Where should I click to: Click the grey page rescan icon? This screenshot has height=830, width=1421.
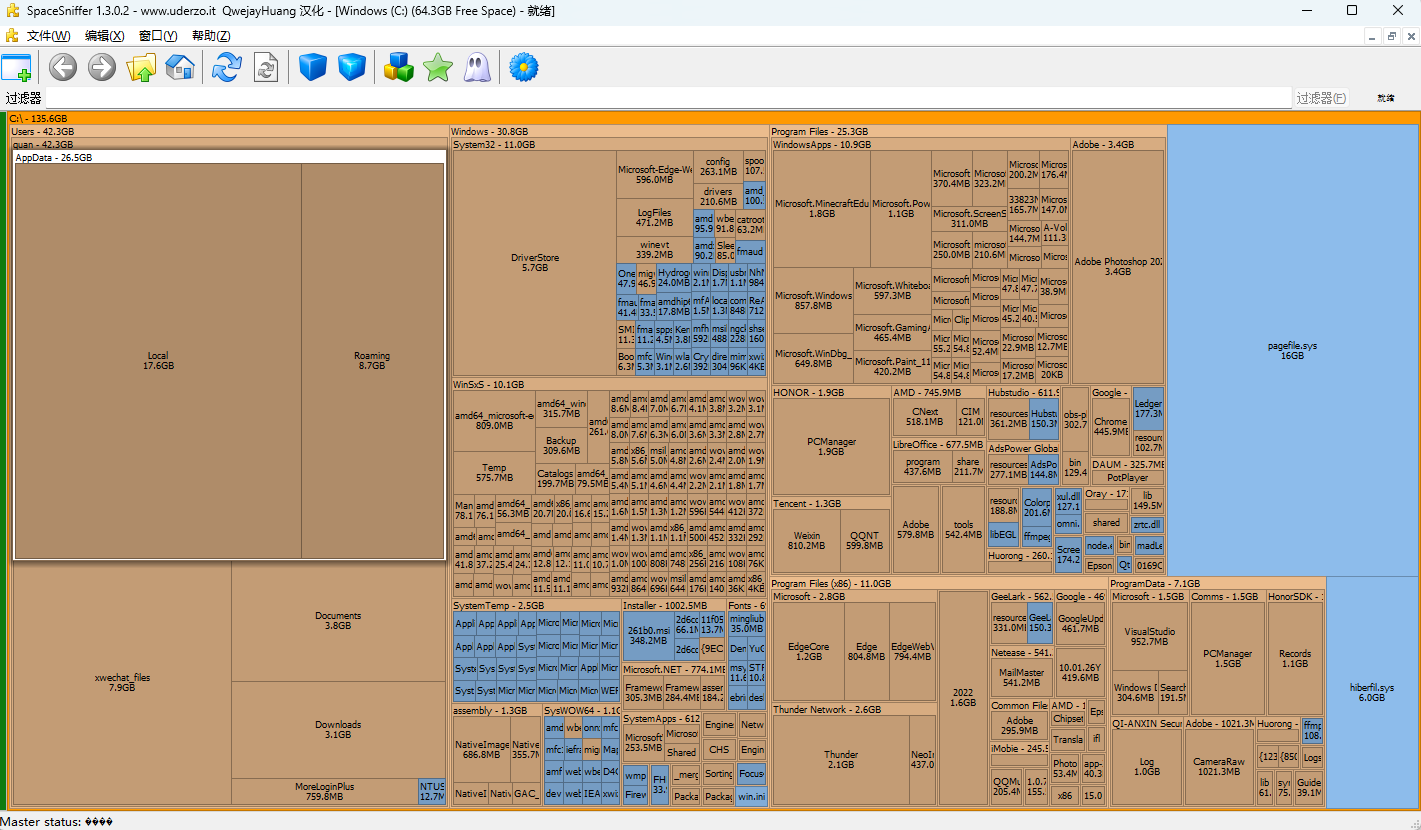click(x=266, y=68)
